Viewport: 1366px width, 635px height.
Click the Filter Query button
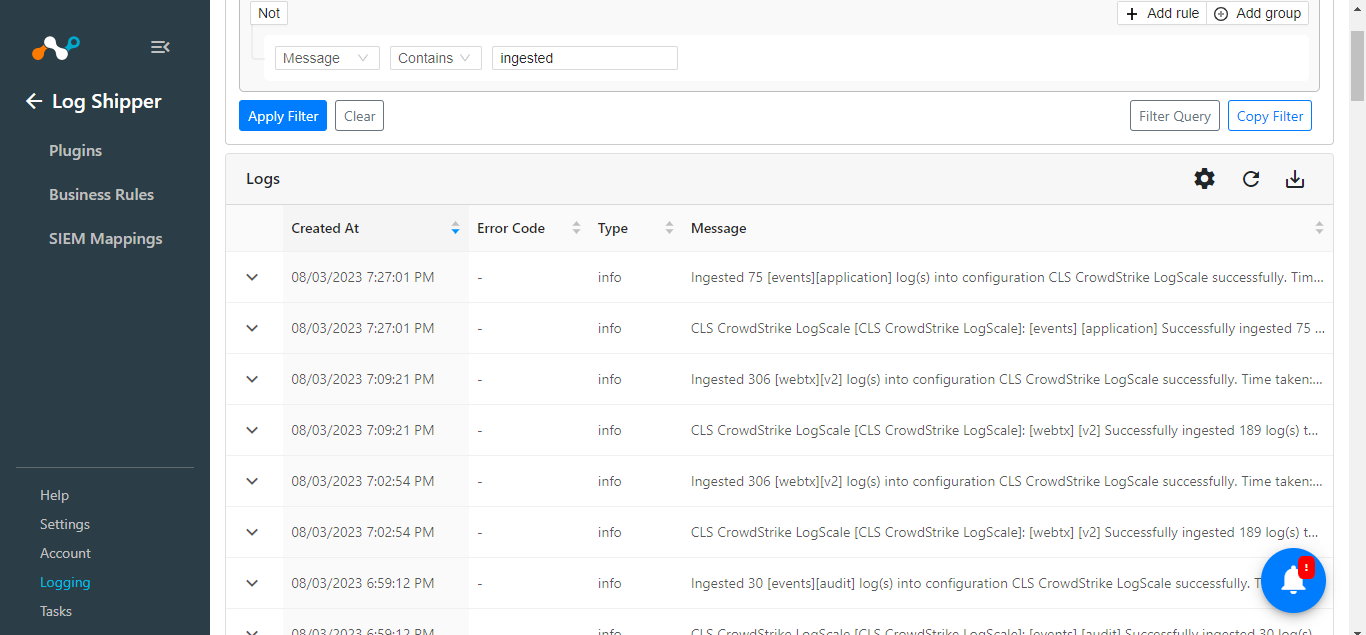point(1175,116)
